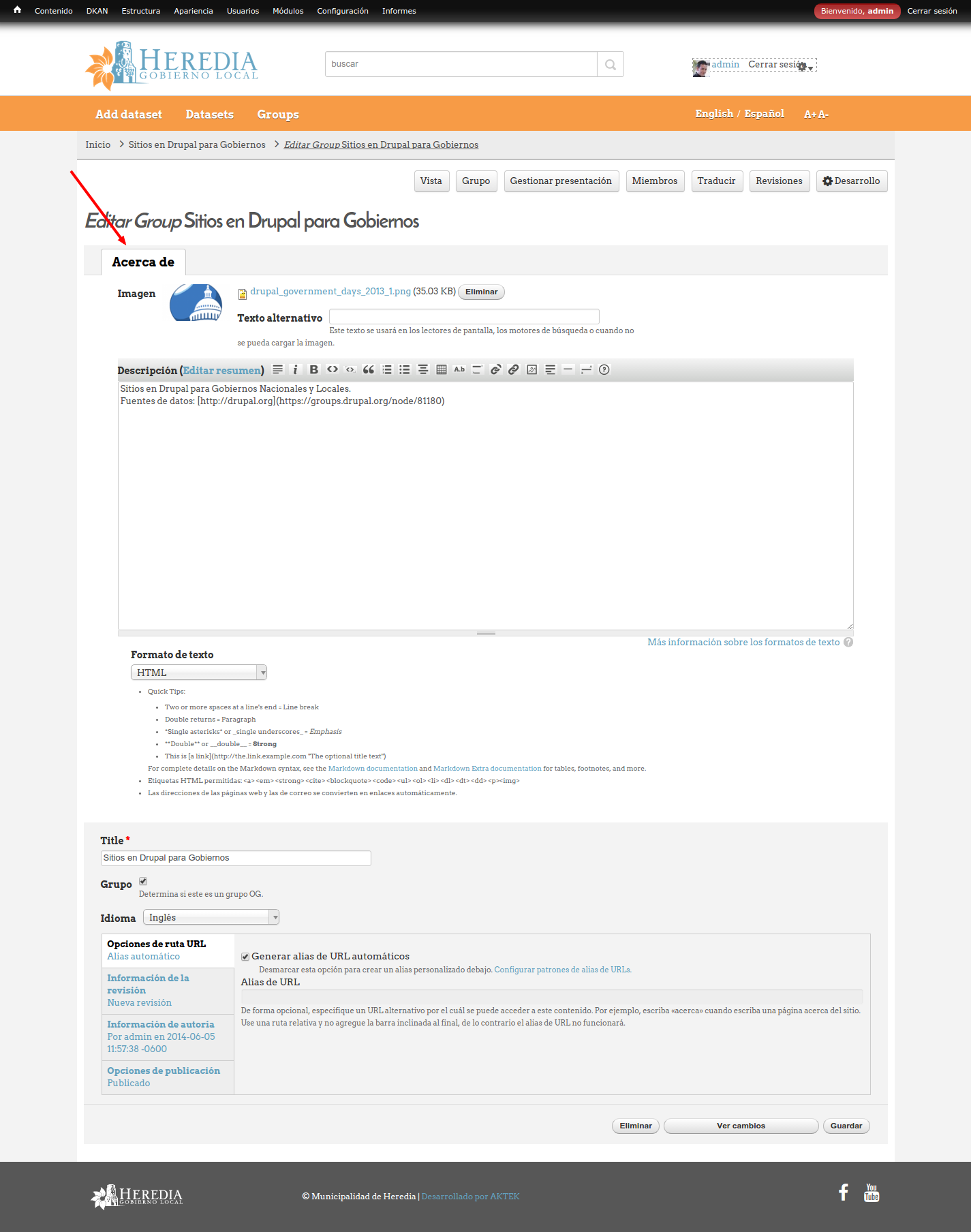The image size is (971, 1232).
Task: Click the search magnifier icon
Action: pos(611,64)
